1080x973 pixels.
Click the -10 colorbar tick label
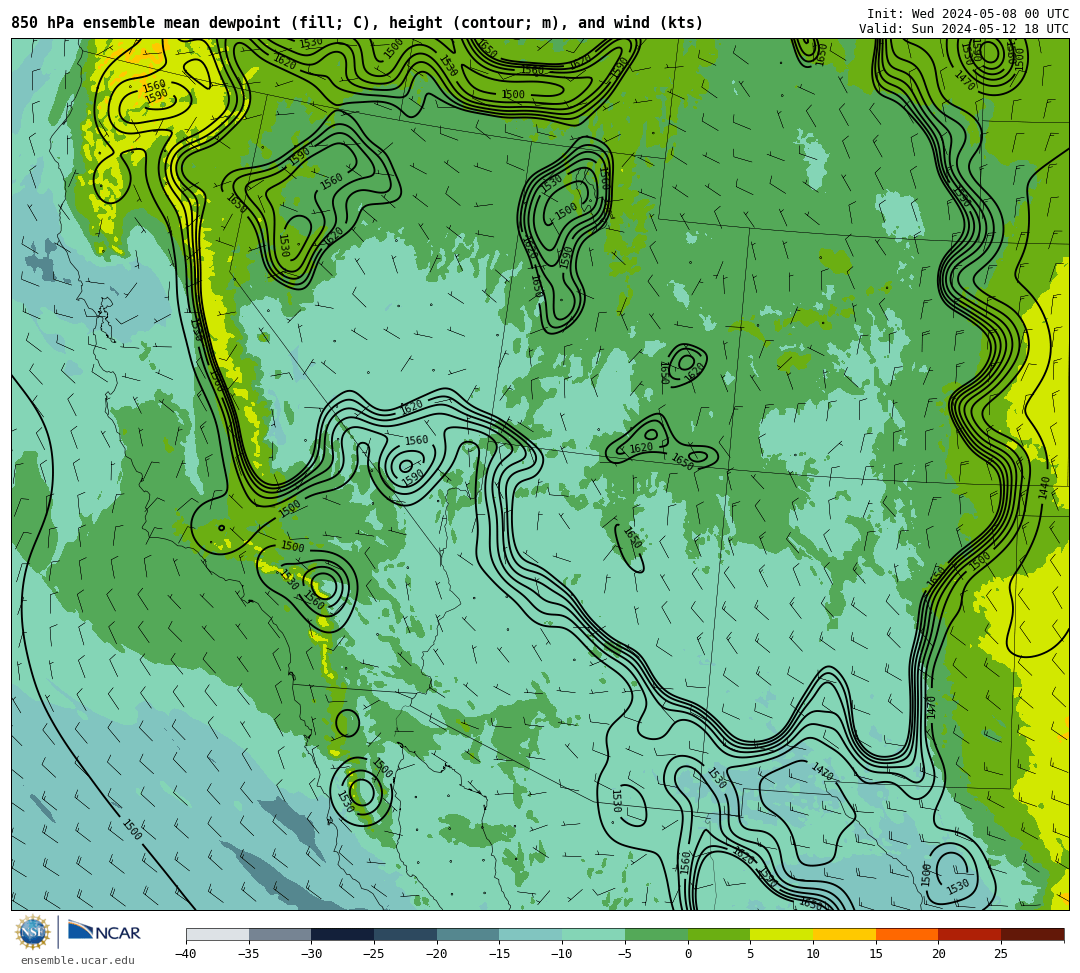pos(561,954)
